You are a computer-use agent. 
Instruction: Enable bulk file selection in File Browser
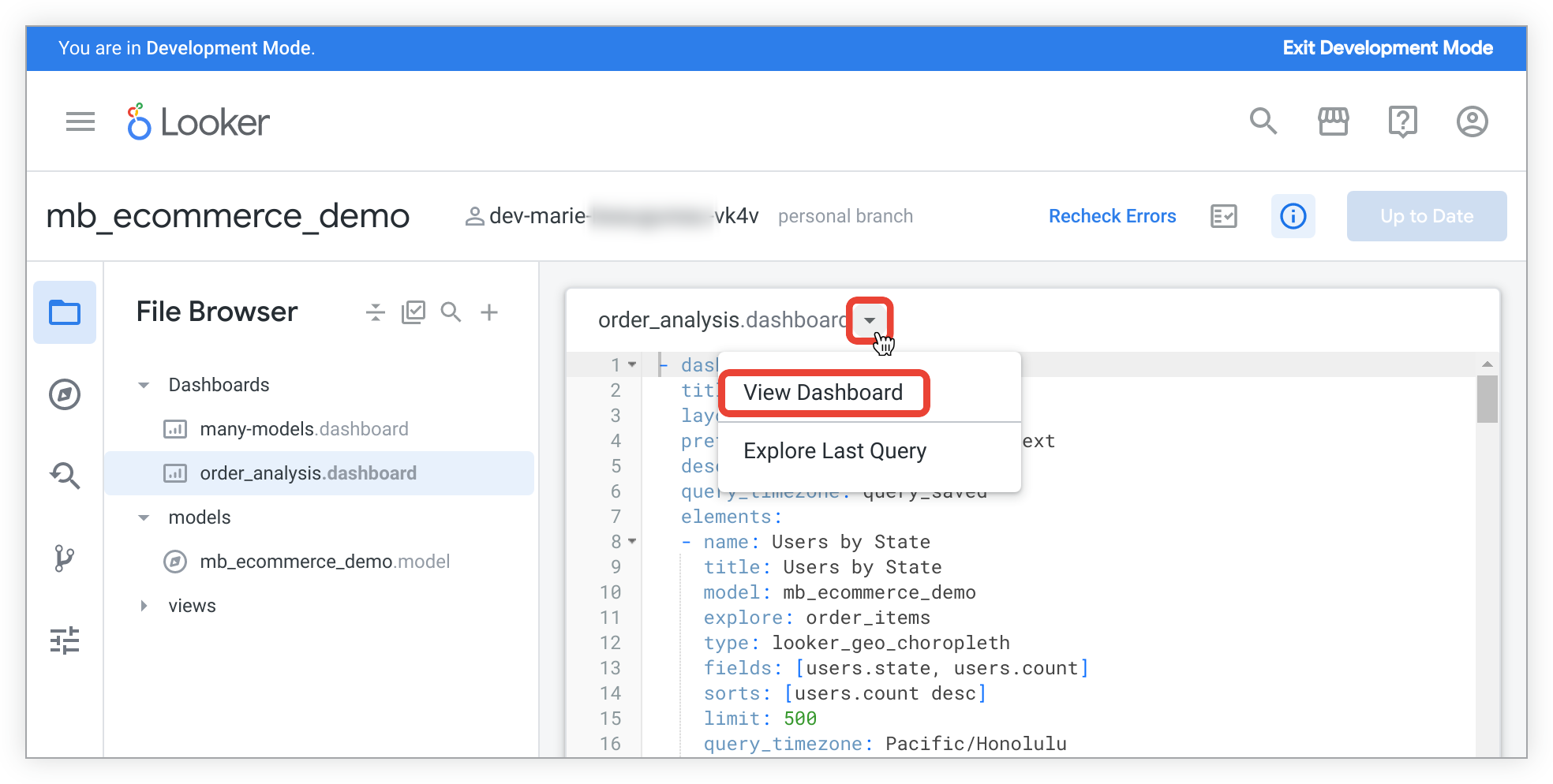point(413,312)
